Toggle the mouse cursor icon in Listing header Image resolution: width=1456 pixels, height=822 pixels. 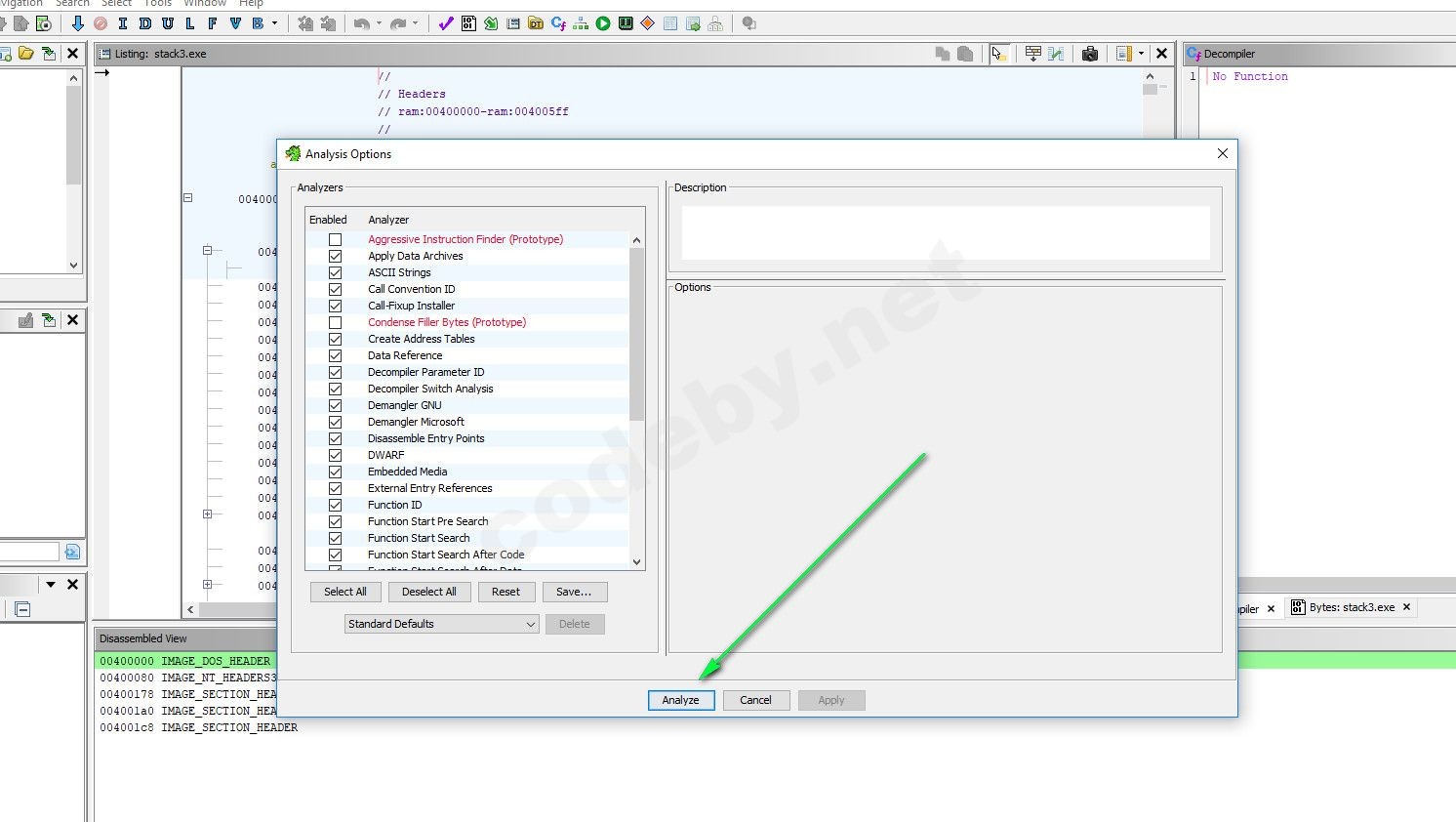[998, 54]
